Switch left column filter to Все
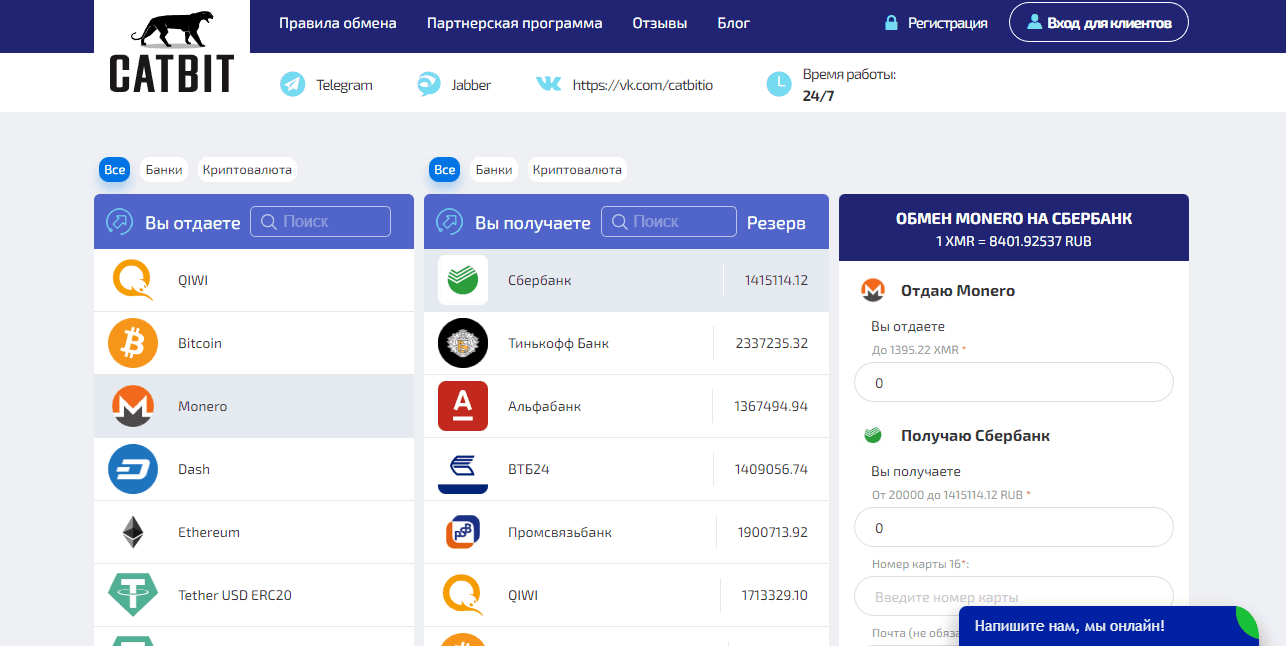The width and height of the screenshot is (1286, 646). pos(114,169)
